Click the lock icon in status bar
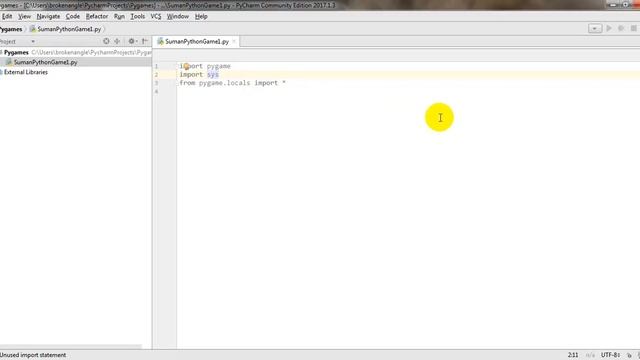Viewport: 640px width, 360px height. (629, 355)
